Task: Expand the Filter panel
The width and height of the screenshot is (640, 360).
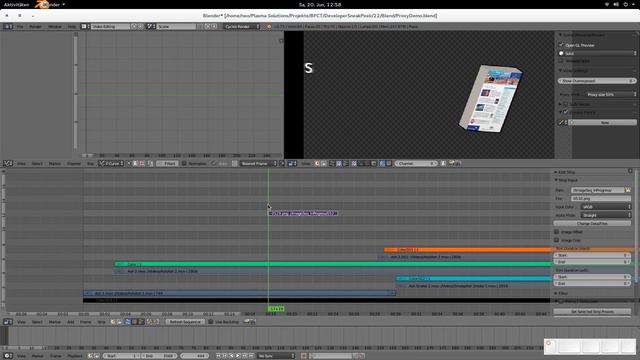Action: coord(561,293)
